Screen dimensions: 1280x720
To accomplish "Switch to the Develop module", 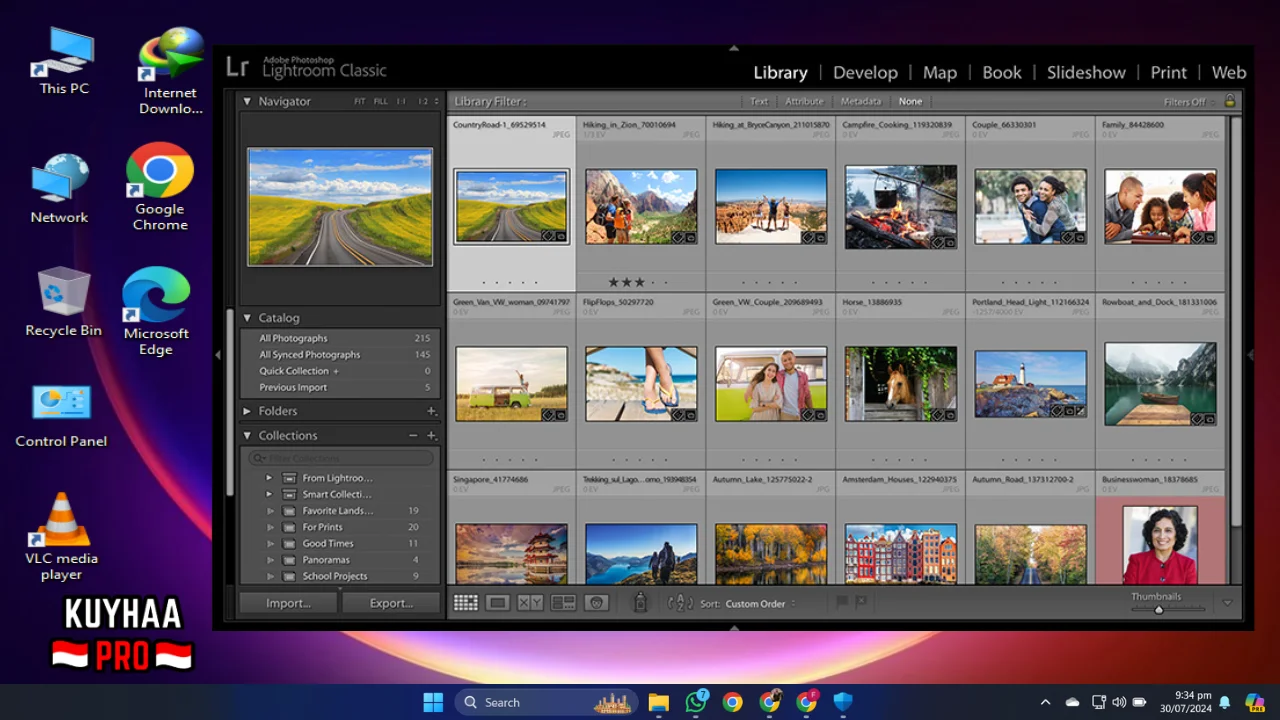I will coord(865,72).
